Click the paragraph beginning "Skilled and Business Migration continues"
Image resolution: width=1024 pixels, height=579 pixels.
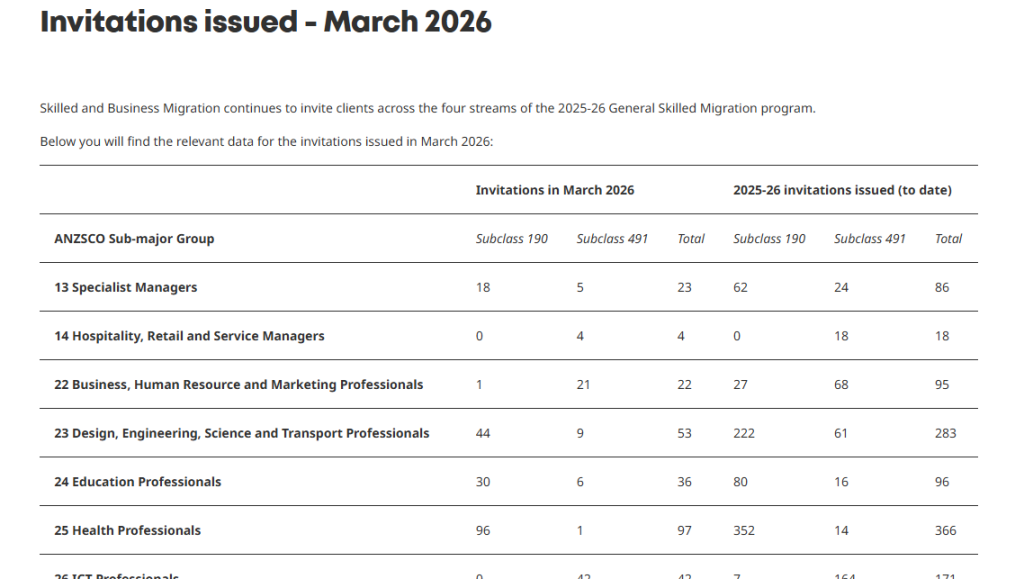(x=428, y=108)
